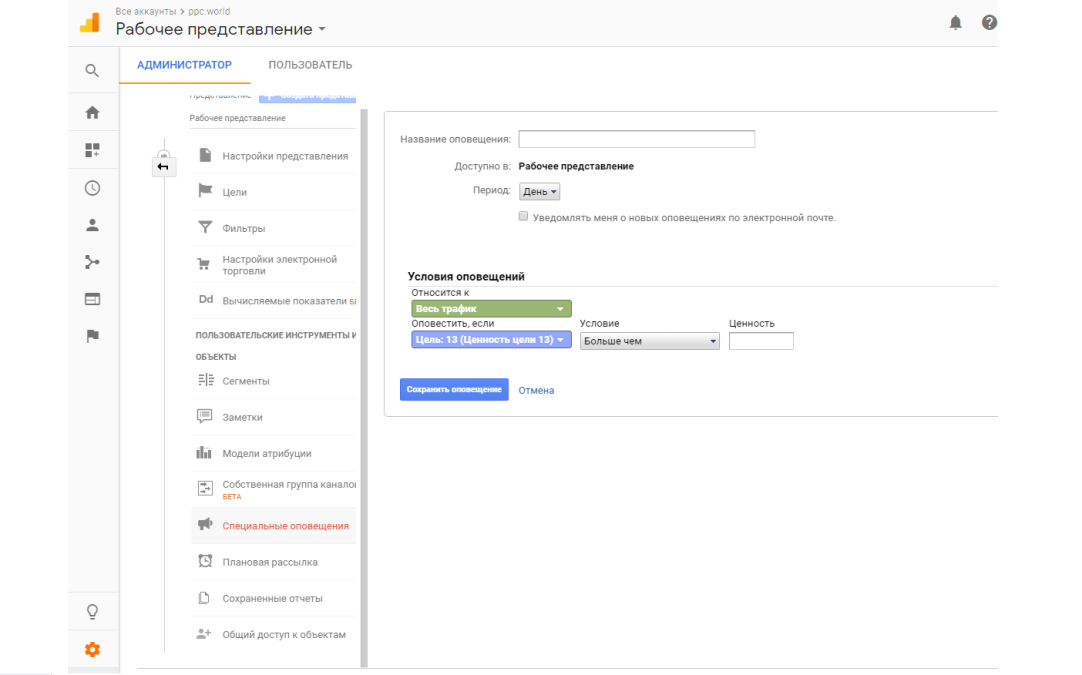Open the Audience person icon

pyautogui.click(x=92, y=225)
